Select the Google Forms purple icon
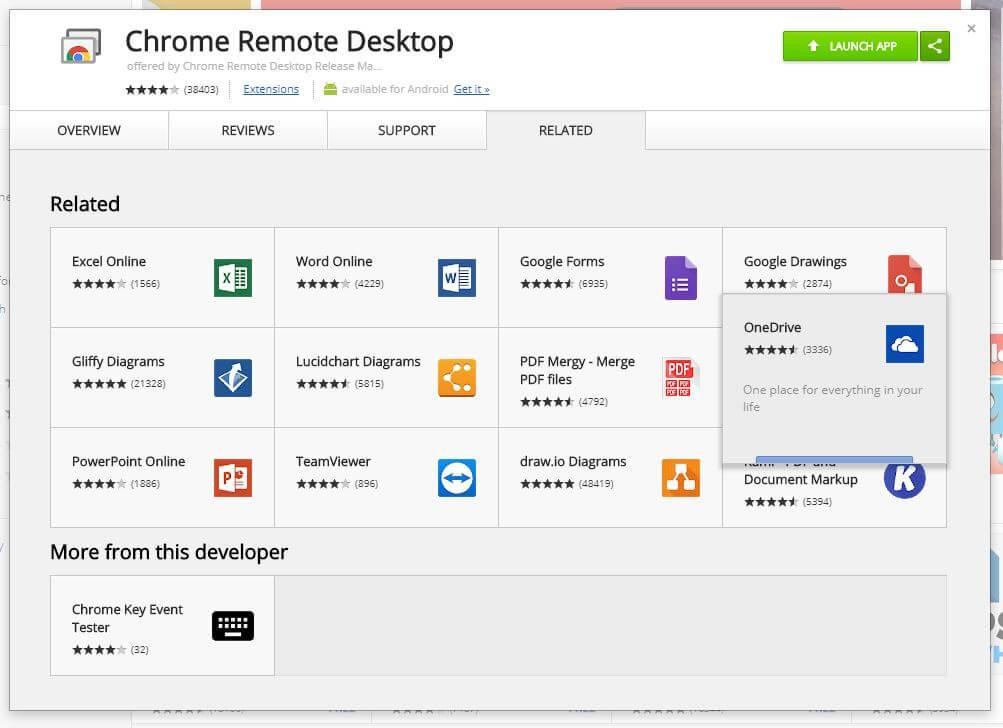Screen dimensions: 1003x728 pos(681,278)
